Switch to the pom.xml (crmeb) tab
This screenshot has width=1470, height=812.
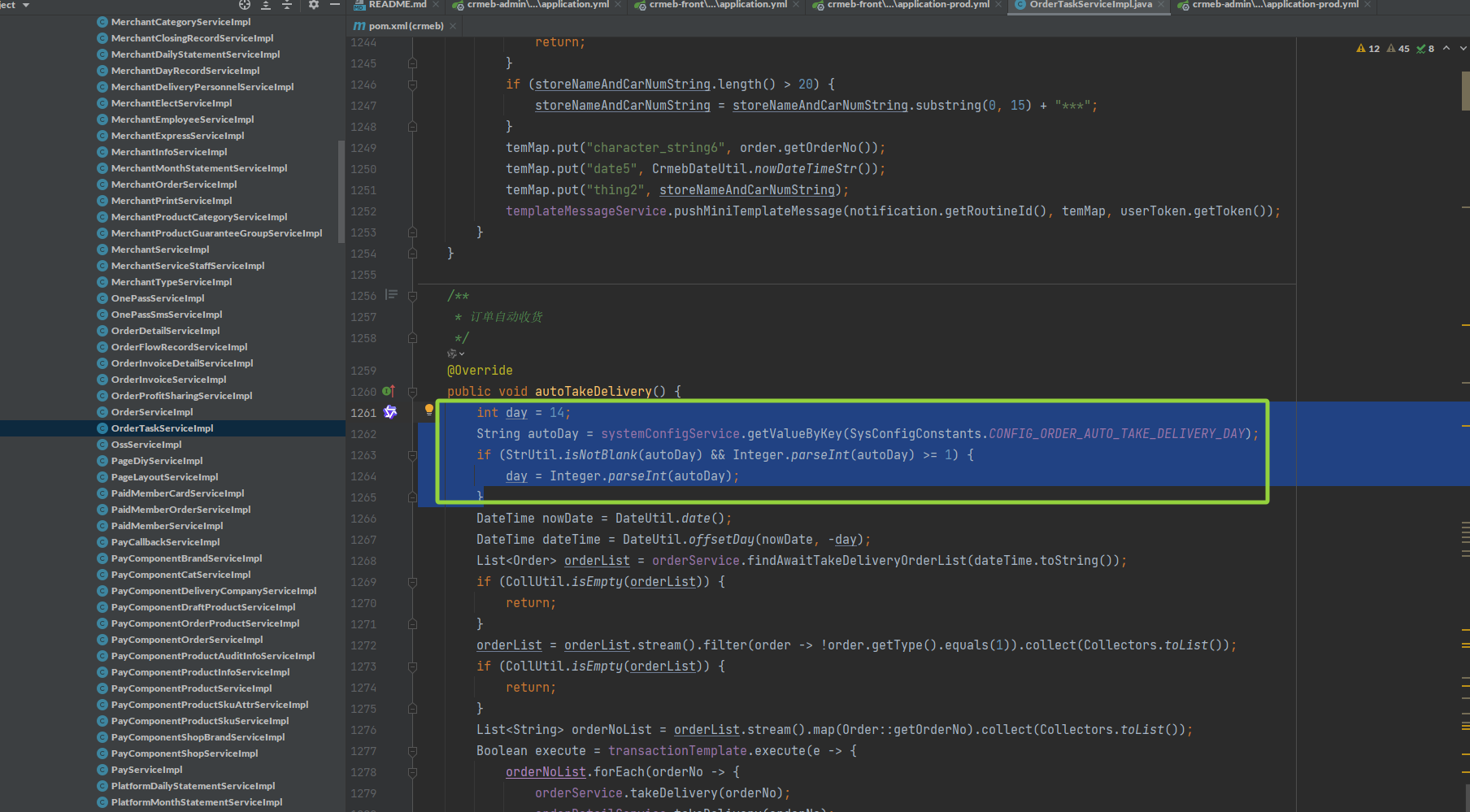click(x=405, y=26)
